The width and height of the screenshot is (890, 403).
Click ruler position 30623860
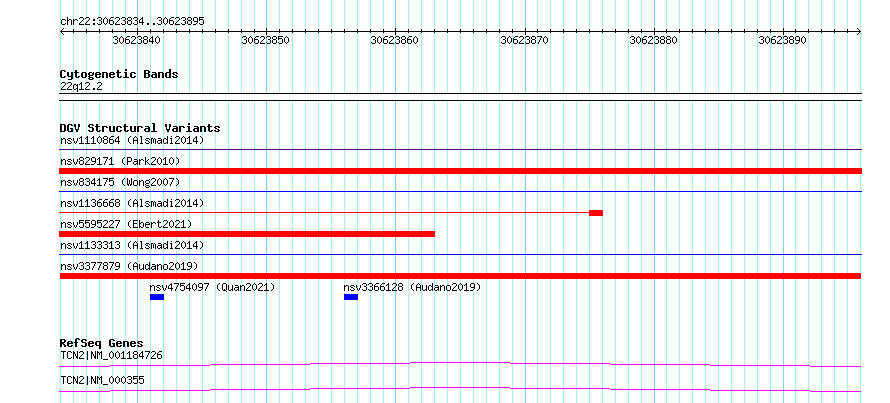click(x=394, y=40)
